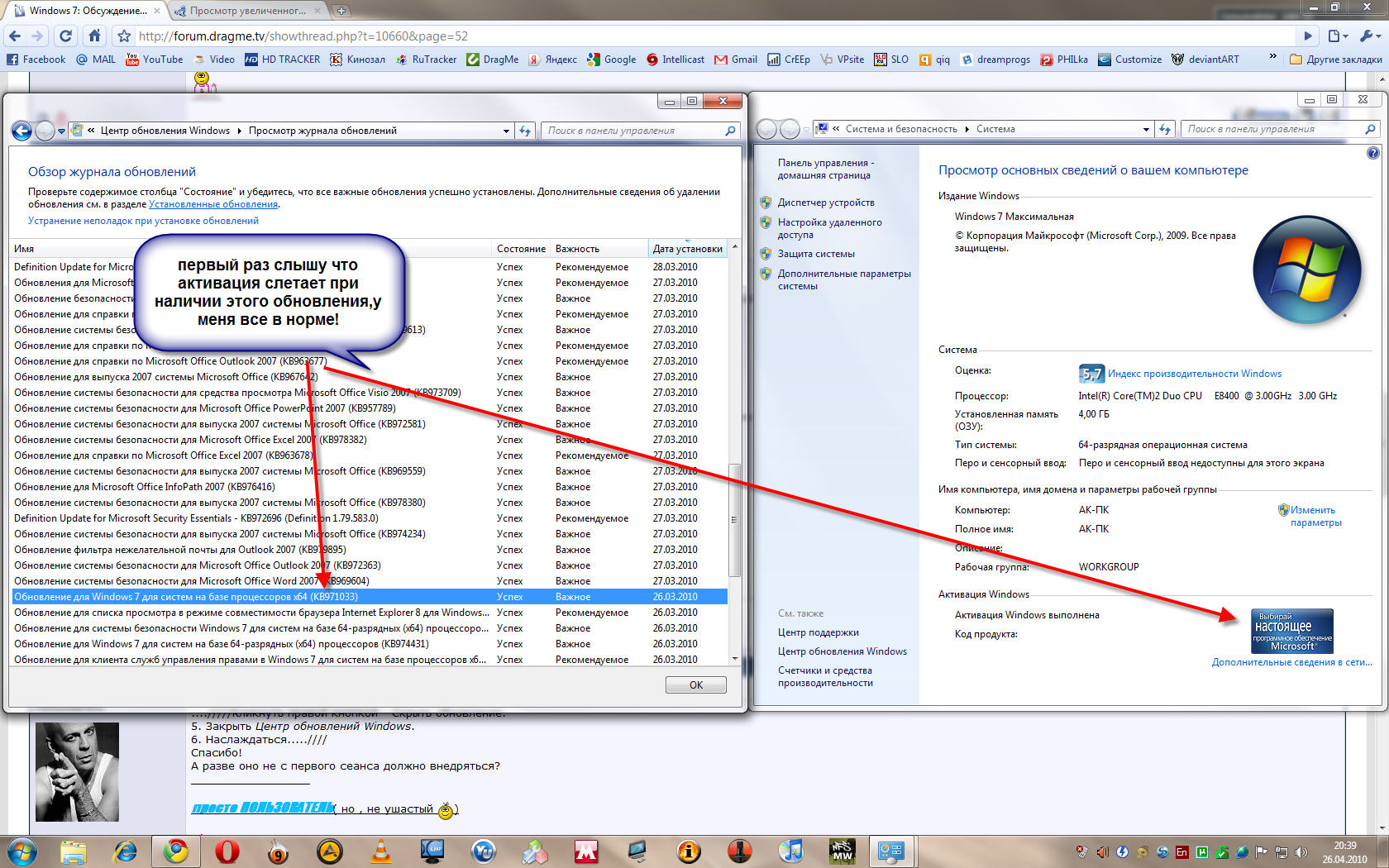Open the Яндекс bookmark

(x=553, y=60)
